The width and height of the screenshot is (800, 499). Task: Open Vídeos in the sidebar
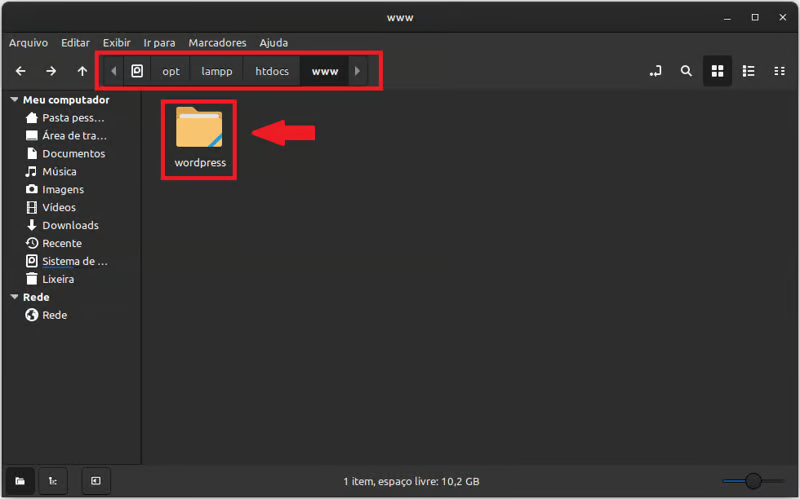pos(51,207)
